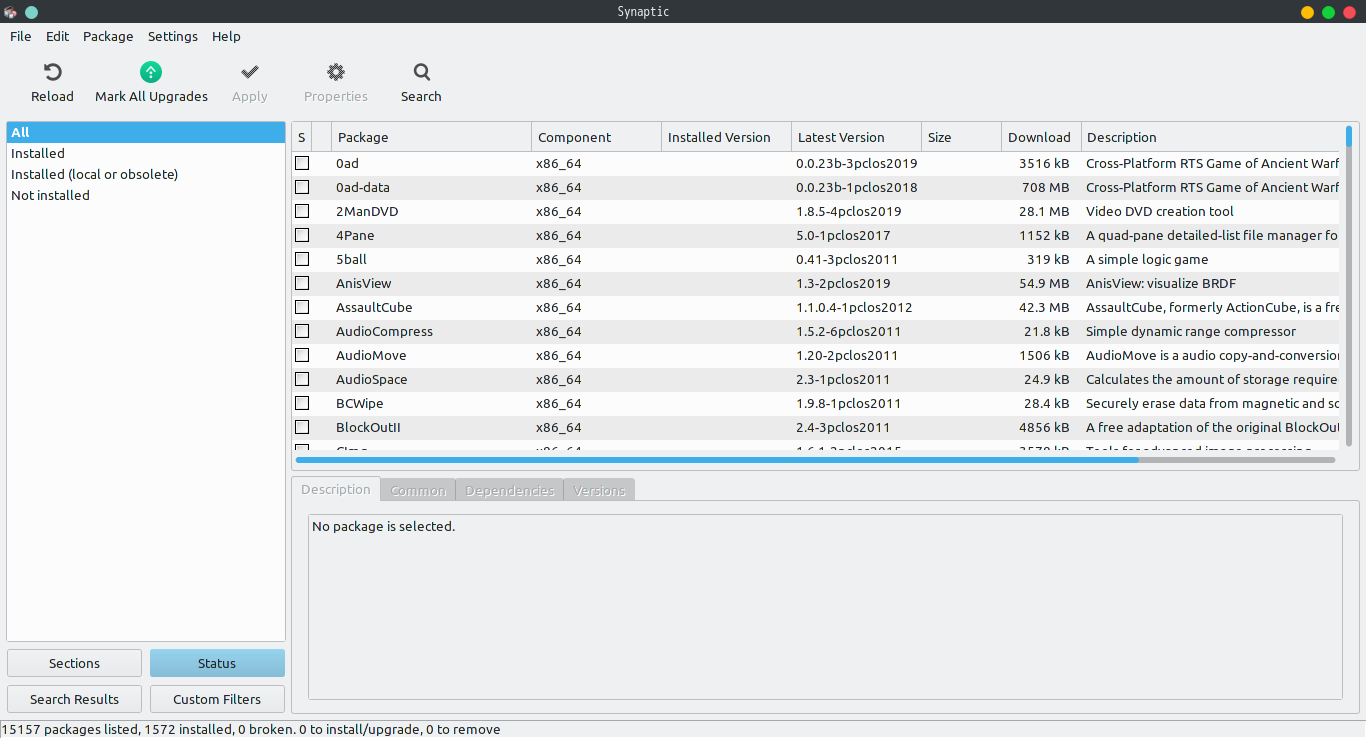1366x738 pixels.
Task: Switch to the Common tab
Action: point(418,490)
